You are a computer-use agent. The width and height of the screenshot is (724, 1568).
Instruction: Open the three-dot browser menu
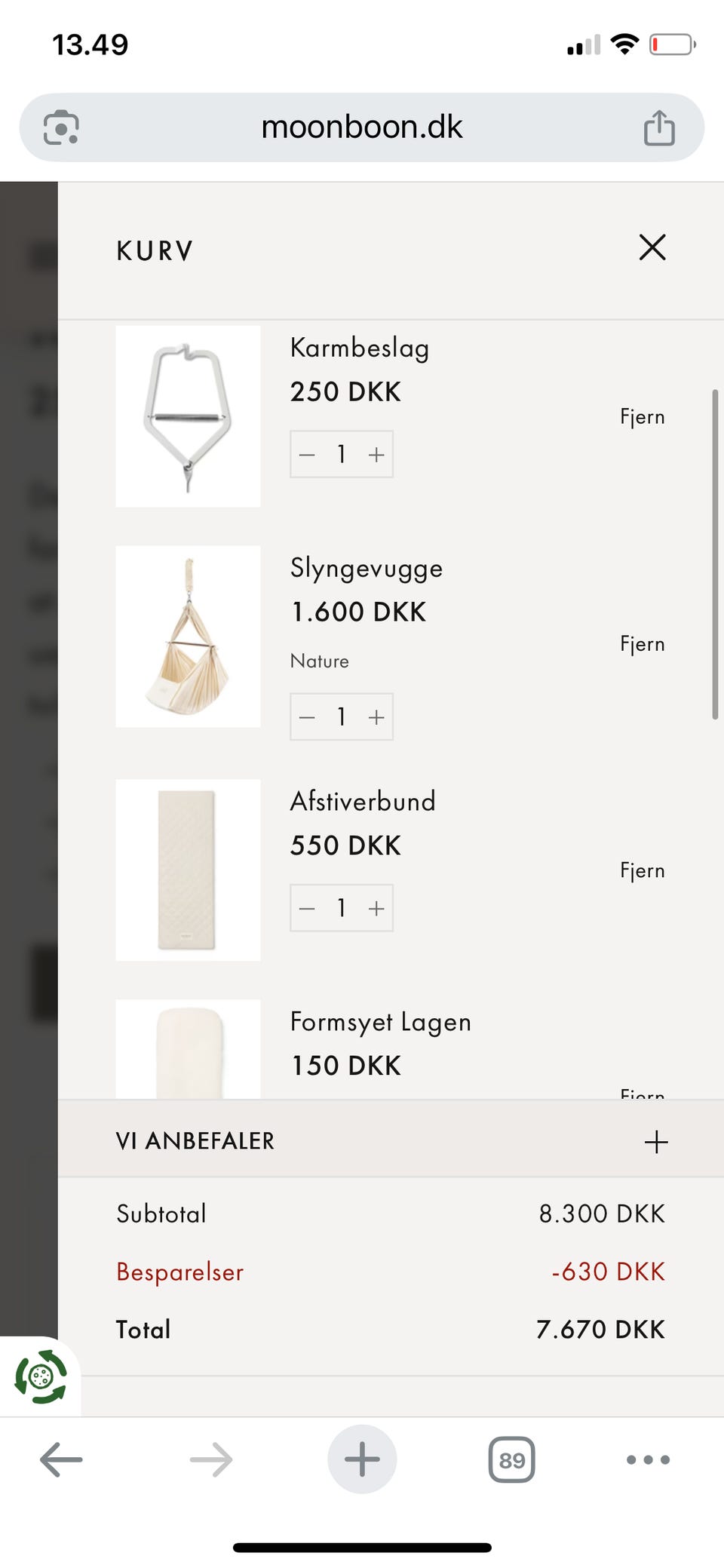648,1459
